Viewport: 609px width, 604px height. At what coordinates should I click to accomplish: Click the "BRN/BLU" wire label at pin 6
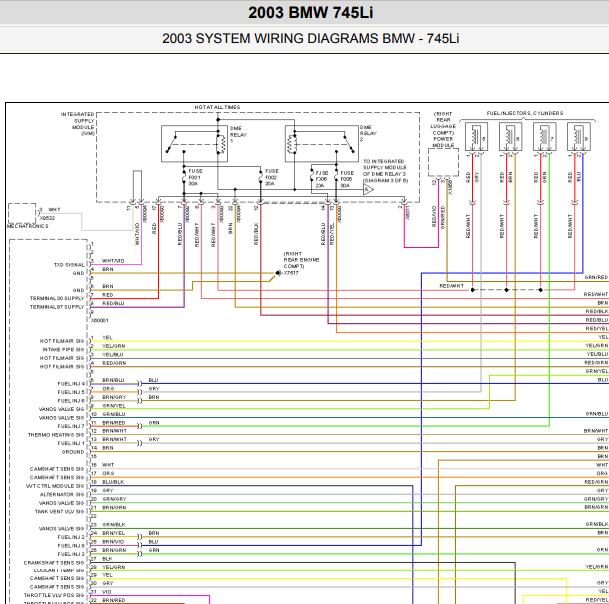(113, 380)
